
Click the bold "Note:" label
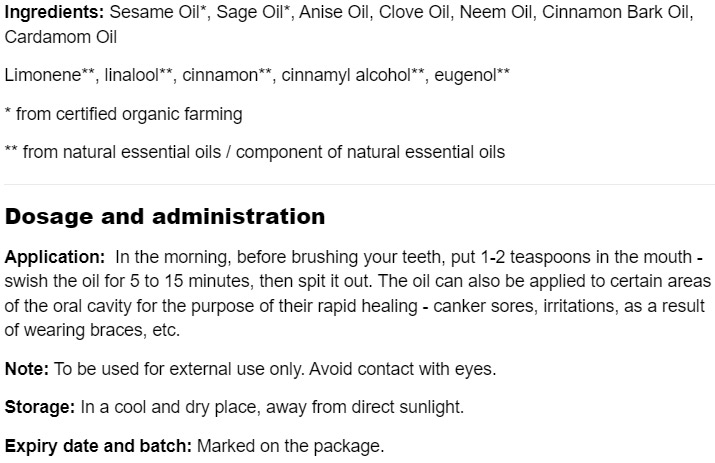pyautogui.click(x=27, y=369)
